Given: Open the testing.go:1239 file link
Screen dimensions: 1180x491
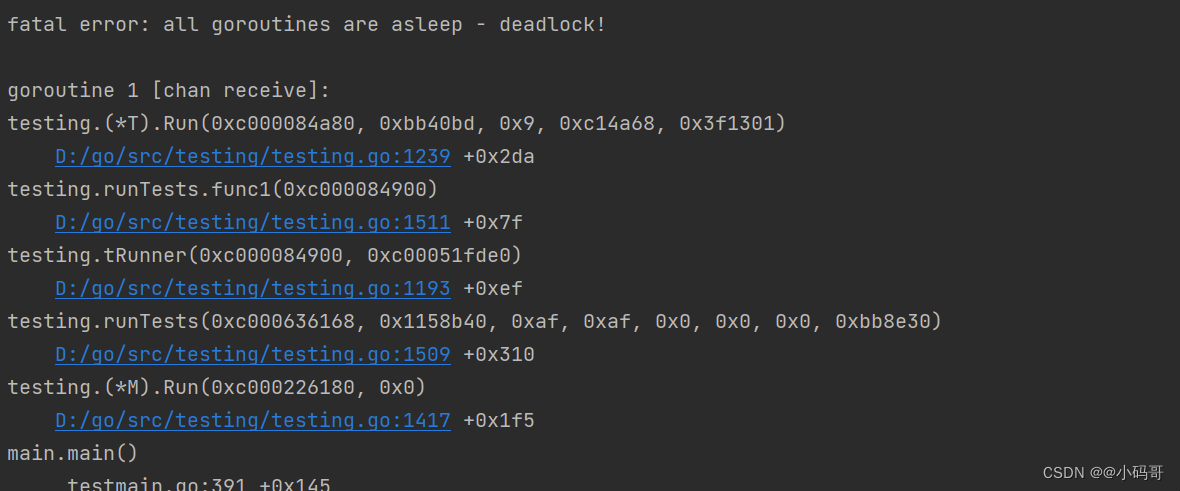Looking at the screenshot, I should (x=252, y=157).
